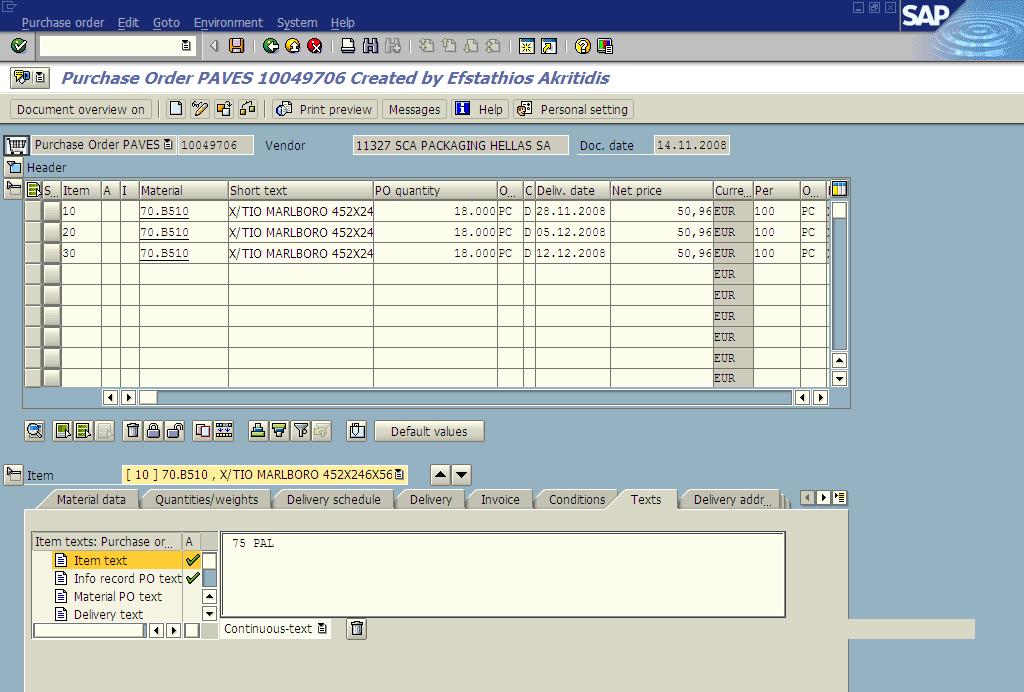Switch to the Conditions tab

pyautogui.click(x=577, y=499)
